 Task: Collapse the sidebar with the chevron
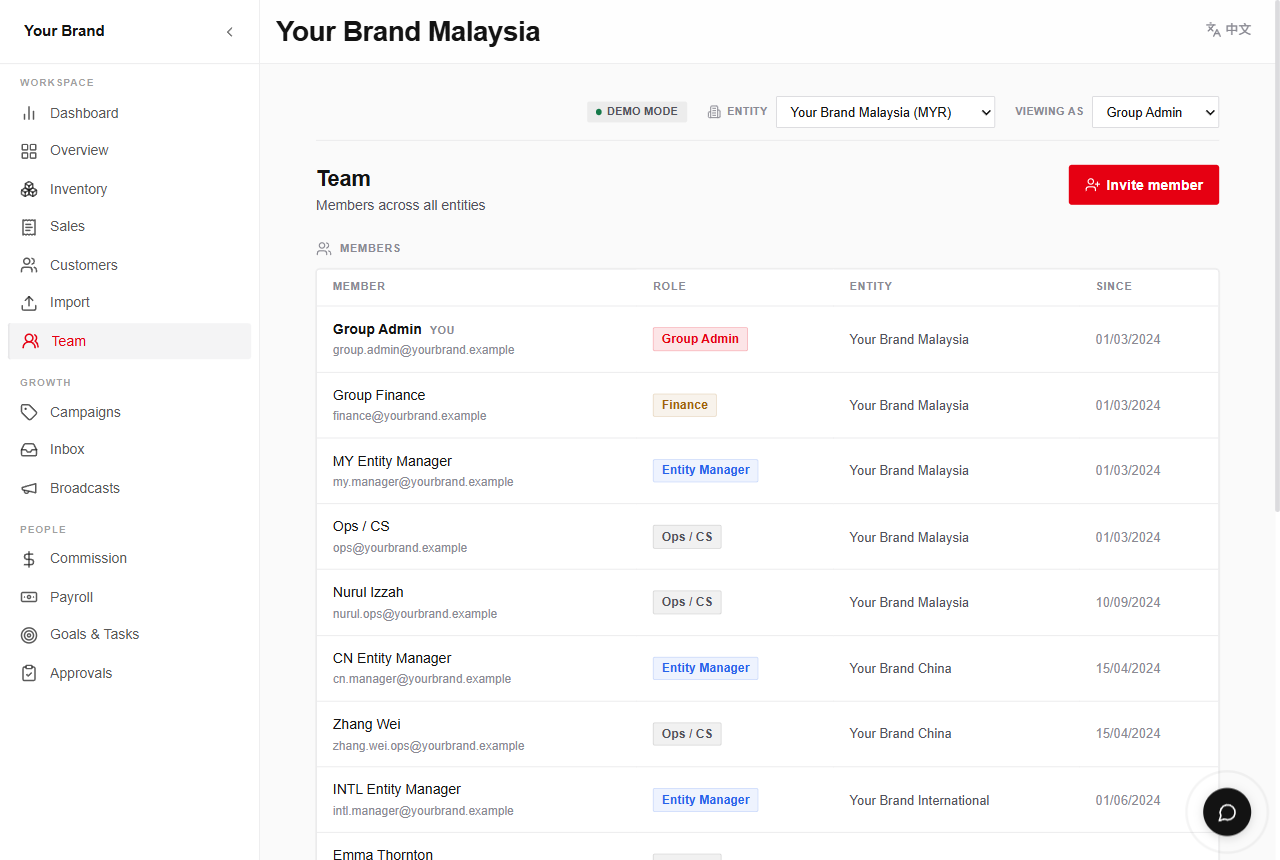tap(229, 32)
